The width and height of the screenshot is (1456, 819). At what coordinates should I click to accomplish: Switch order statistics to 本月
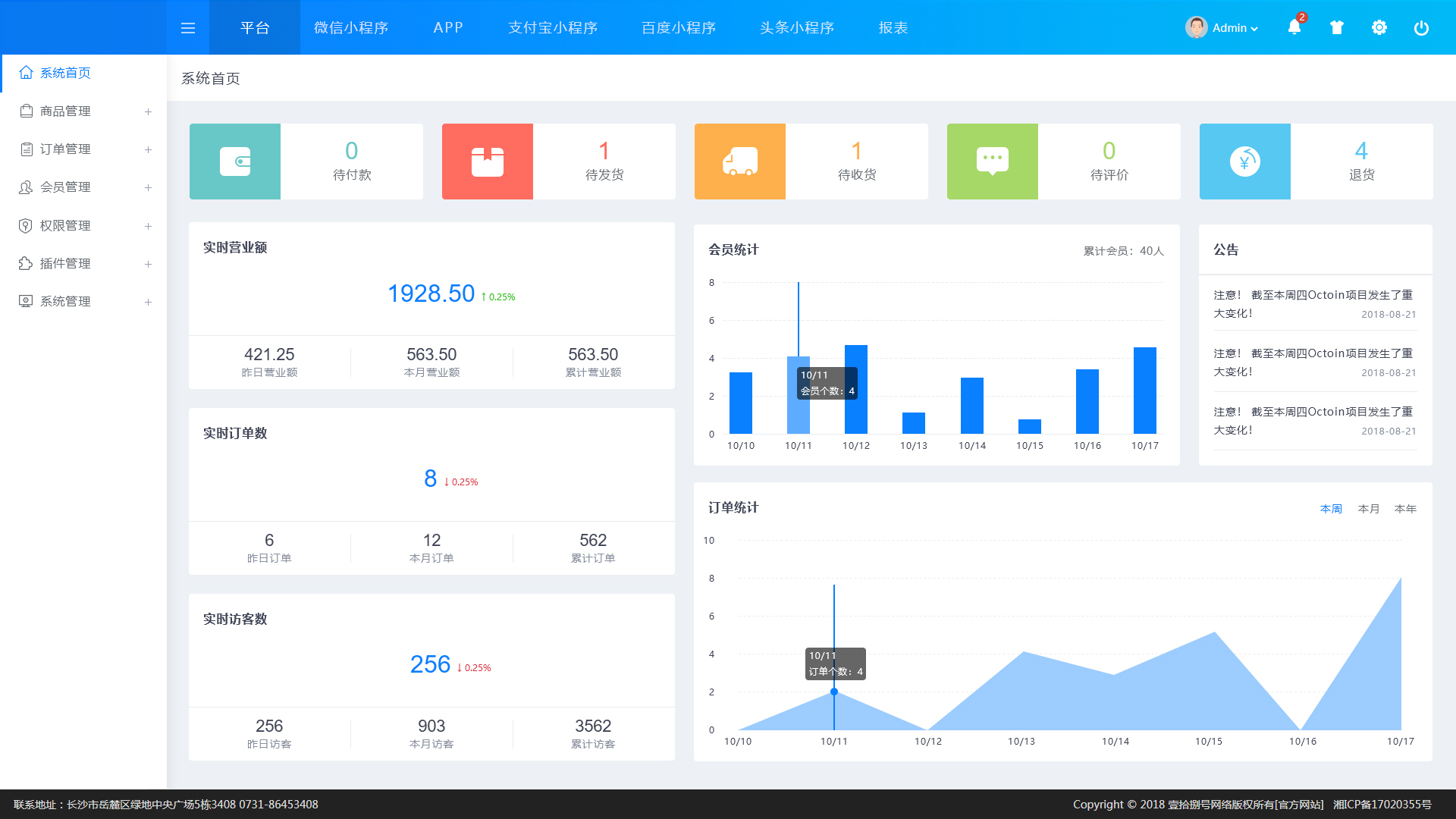click(x=1368, y=509)
